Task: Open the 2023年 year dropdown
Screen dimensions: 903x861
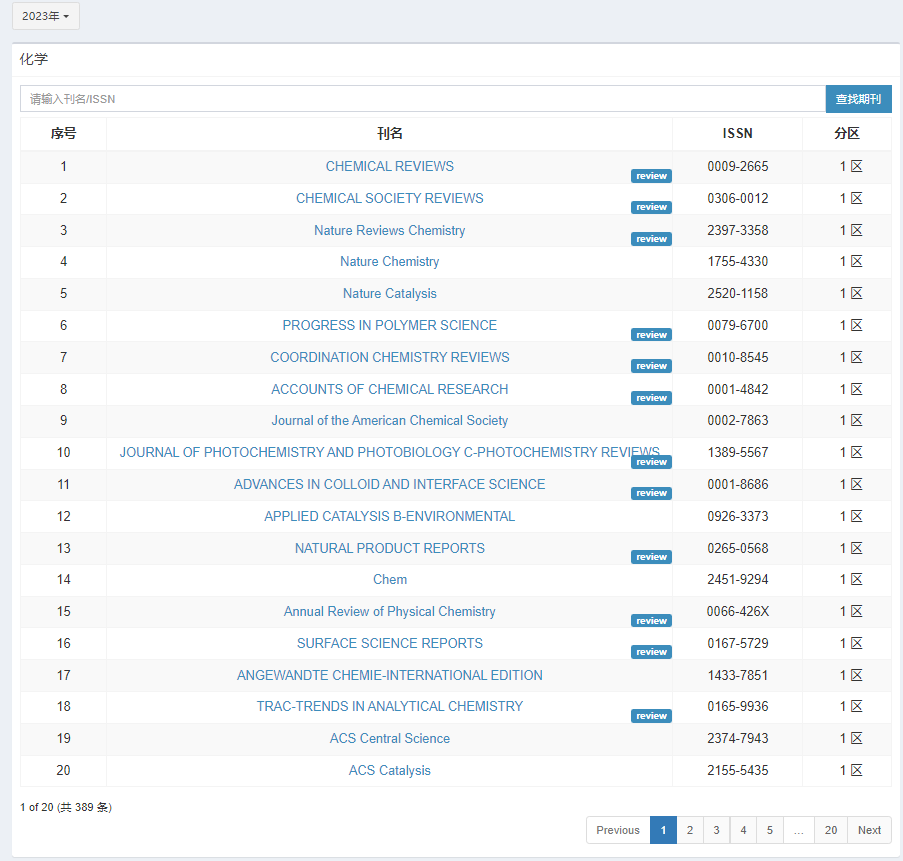Action: [x=45, y=17]
